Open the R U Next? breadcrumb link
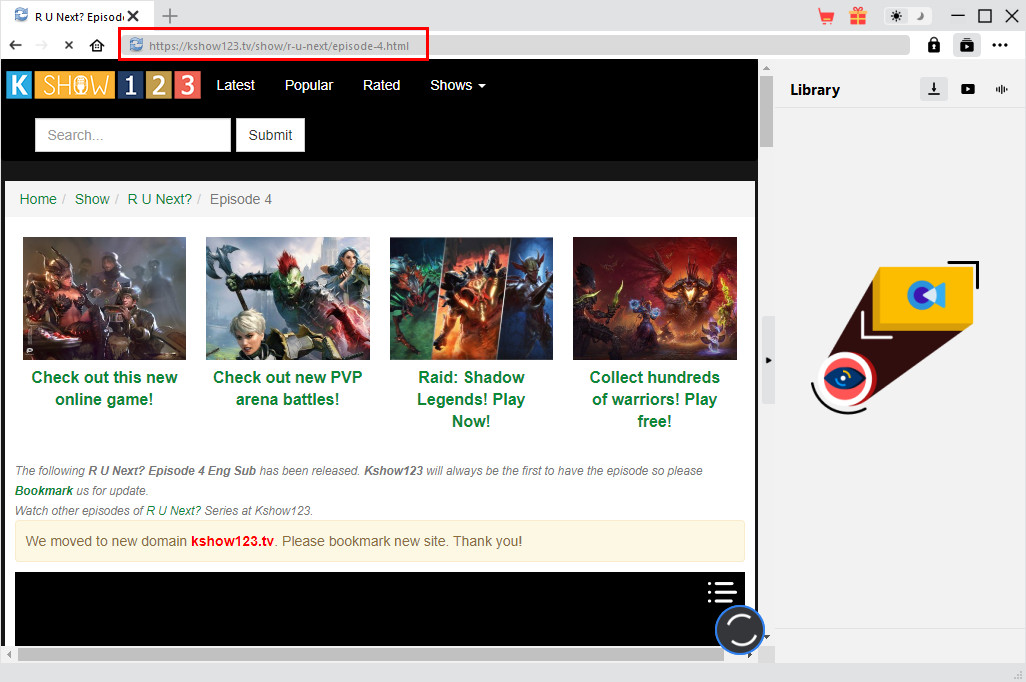The height and width of the screenshot is (682, 1026). pyautogui.click(x=159, y=199)
